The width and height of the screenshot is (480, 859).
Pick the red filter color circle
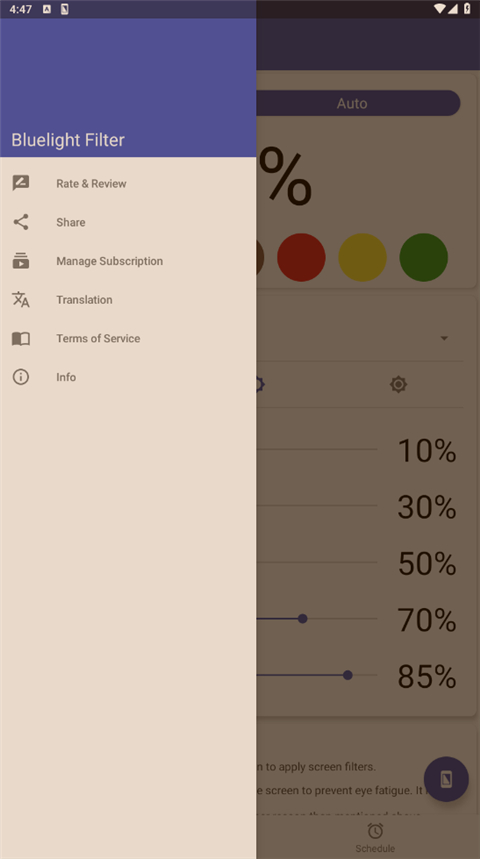tap(301, 257)
